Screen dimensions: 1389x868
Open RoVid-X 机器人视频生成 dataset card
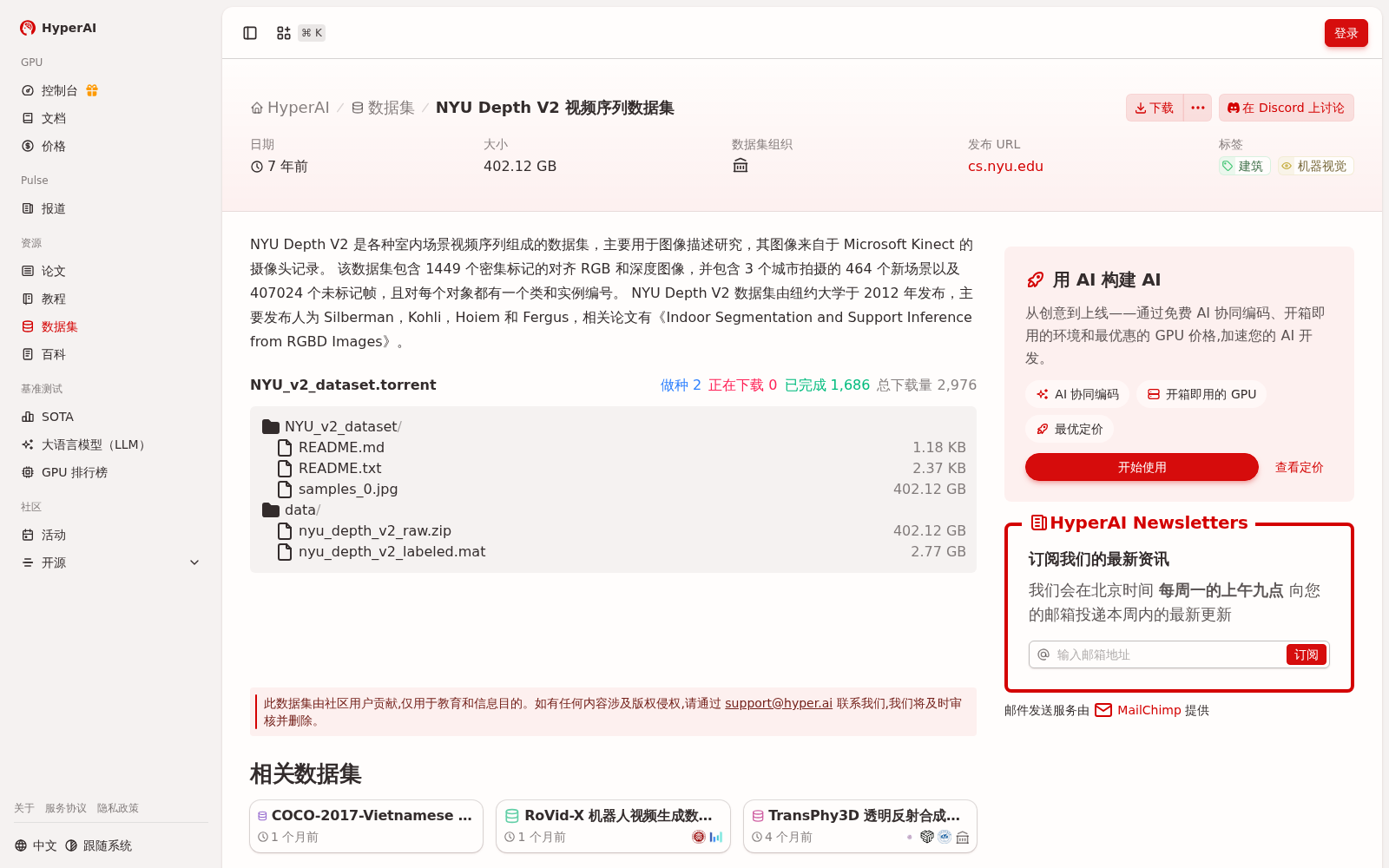click(x=613, y=826)
